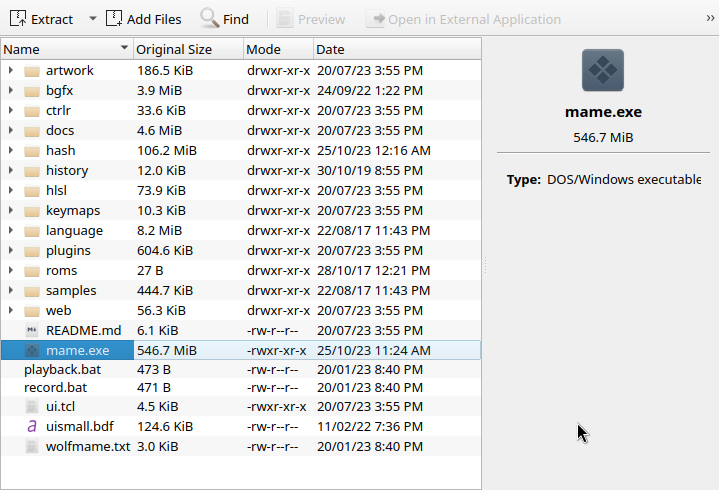The image size is (719, 490).
Task: Click the large mame.exe preview icon
Action: (x=603, y=70)
